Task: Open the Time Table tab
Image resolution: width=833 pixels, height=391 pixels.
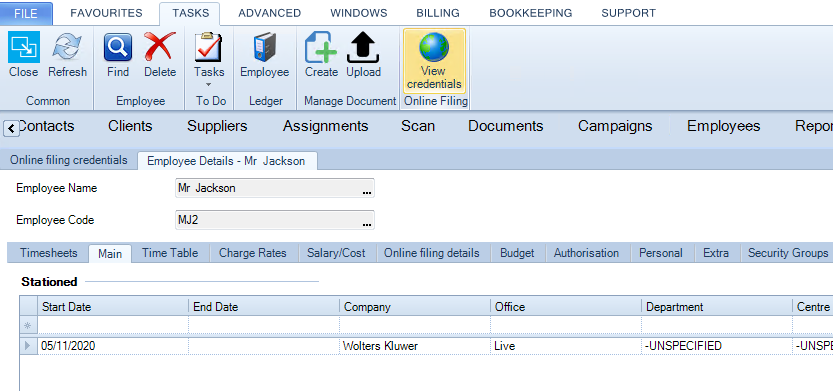Action: (170, 253)
